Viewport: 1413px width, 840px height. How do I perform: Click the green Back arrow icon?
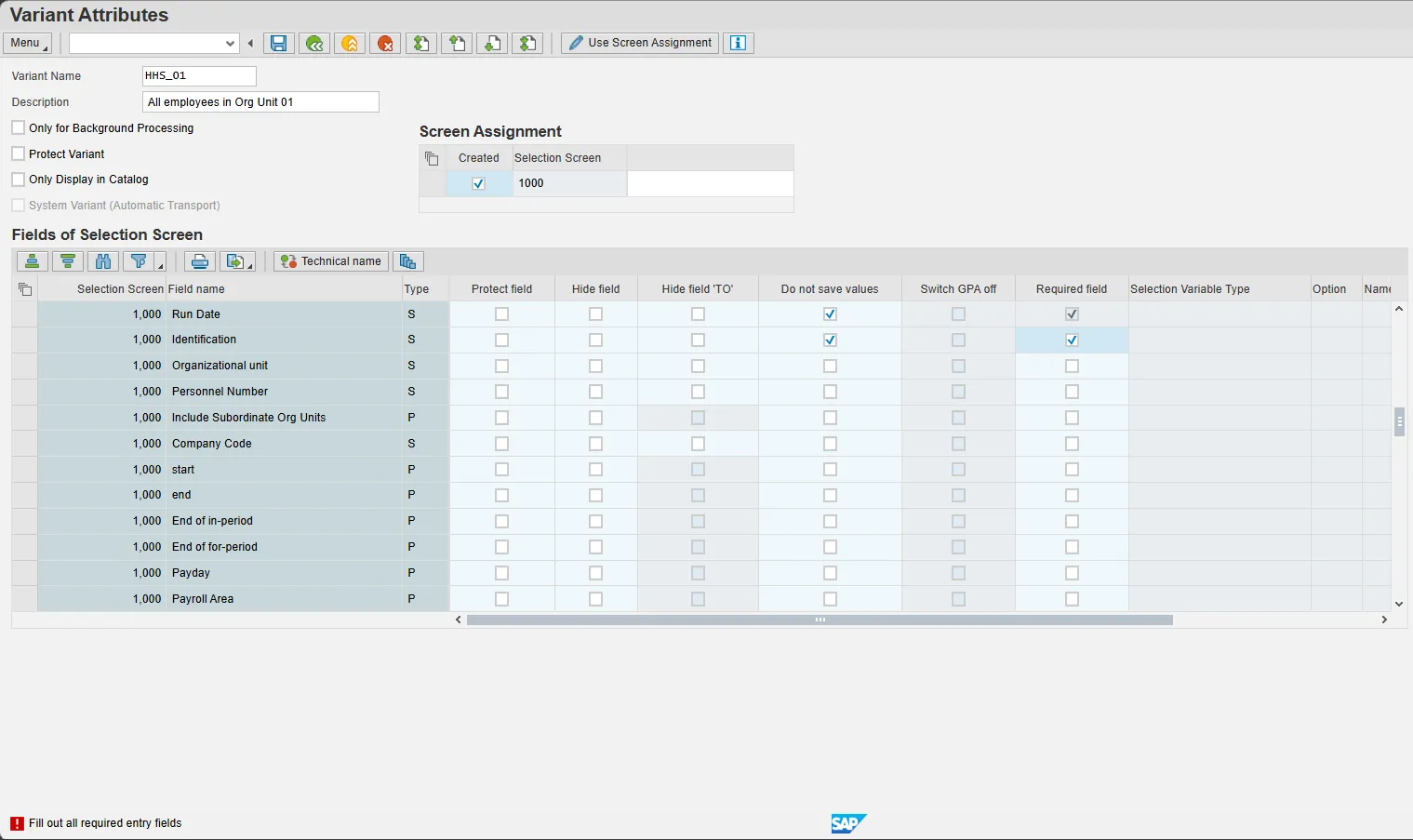[x=314, y=44]
